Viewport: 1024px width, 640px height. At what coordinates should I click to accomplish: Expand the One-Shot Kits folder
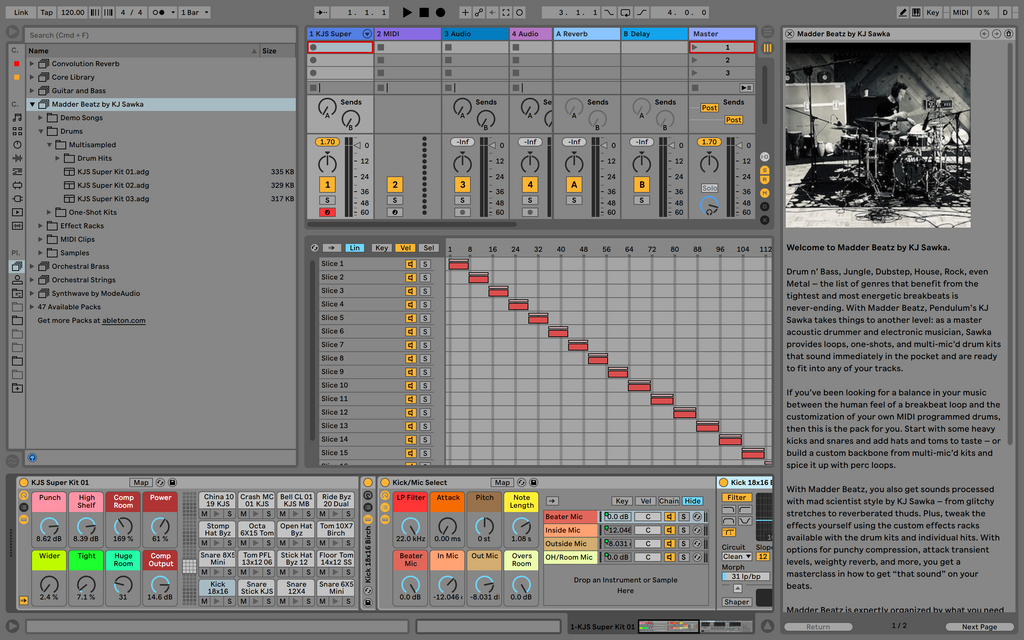pyautogui.click(x=49, y=212)
